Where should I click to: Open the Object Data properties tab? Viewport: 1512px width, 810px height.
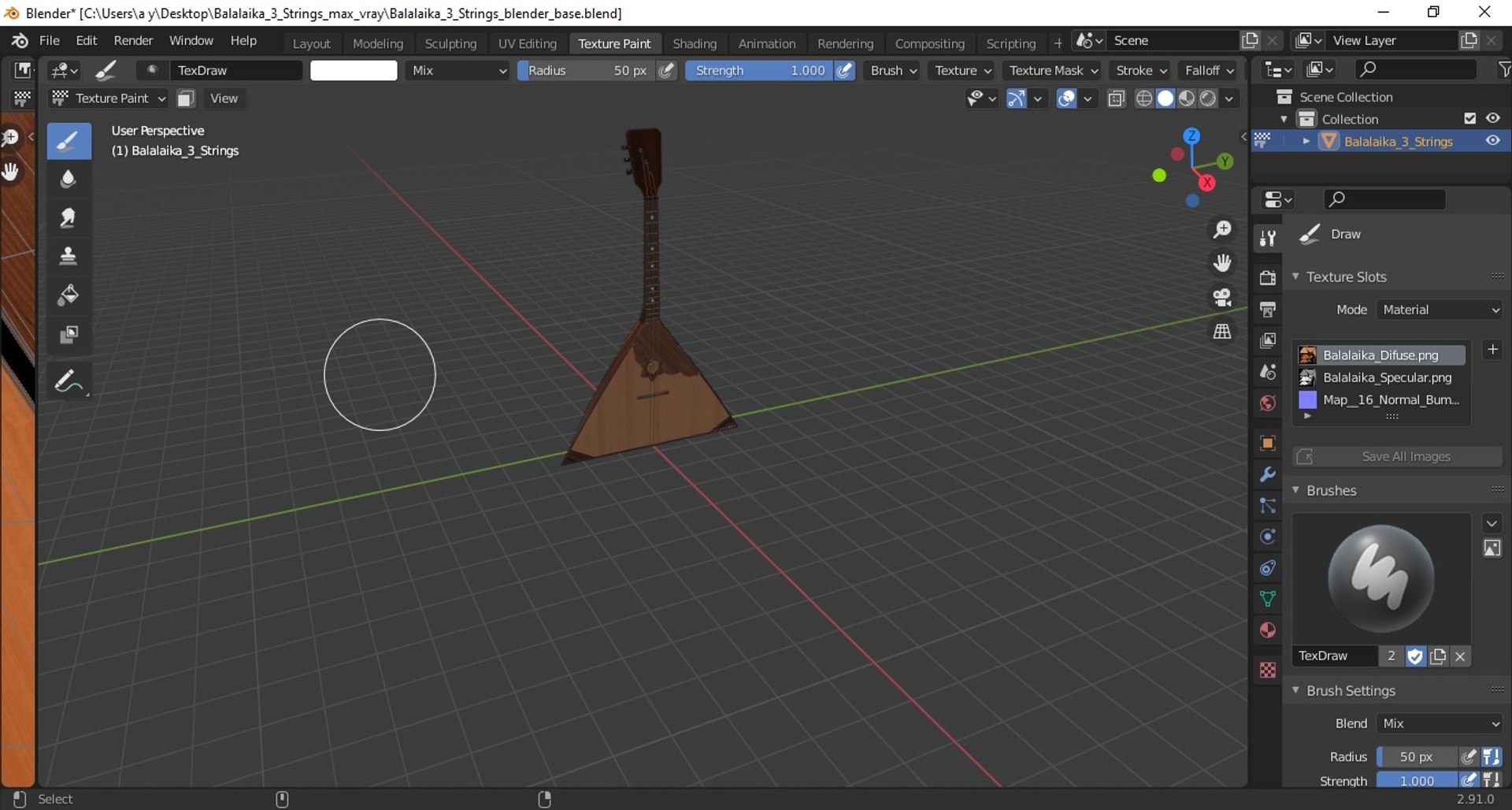[x=1267, y=599]
